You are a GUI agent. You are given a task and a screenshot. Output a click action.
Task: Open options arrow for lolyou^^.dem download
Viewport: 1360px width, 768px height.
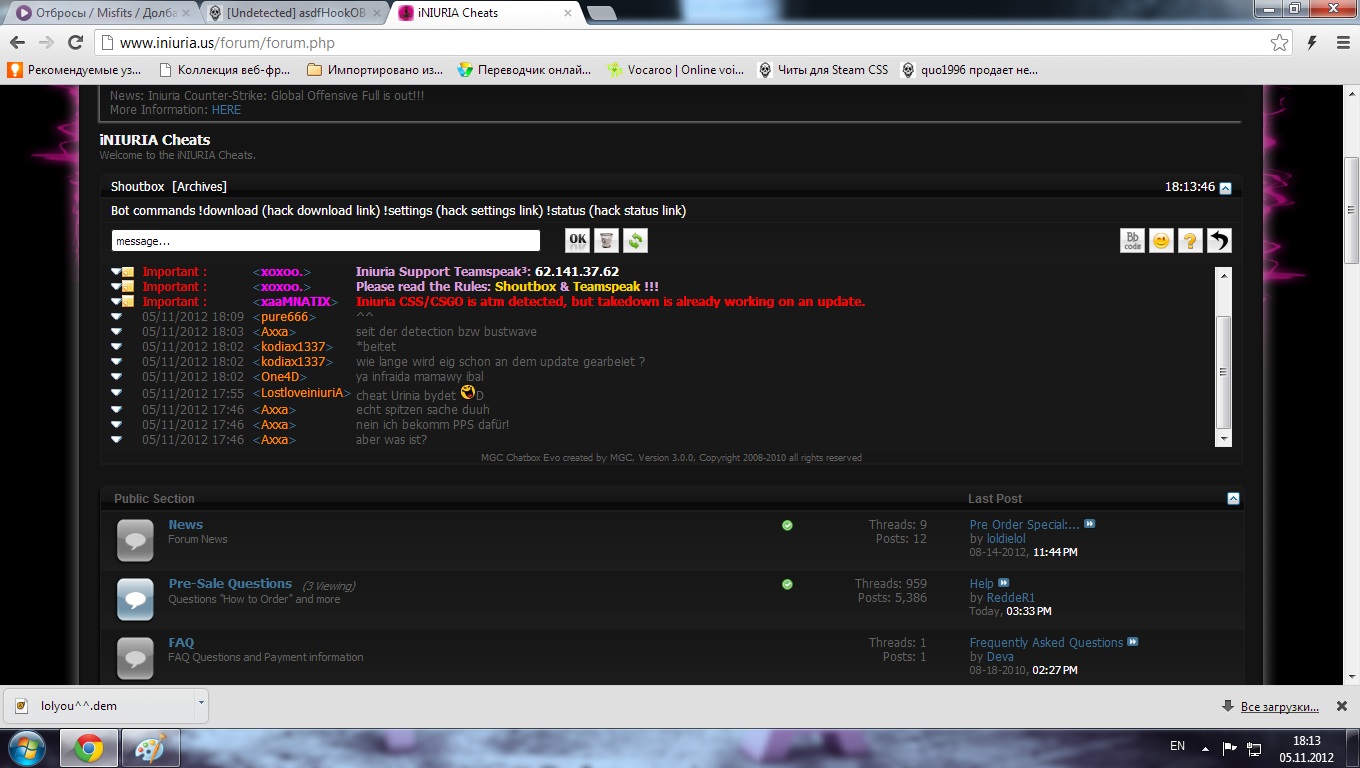click(201, 704)
